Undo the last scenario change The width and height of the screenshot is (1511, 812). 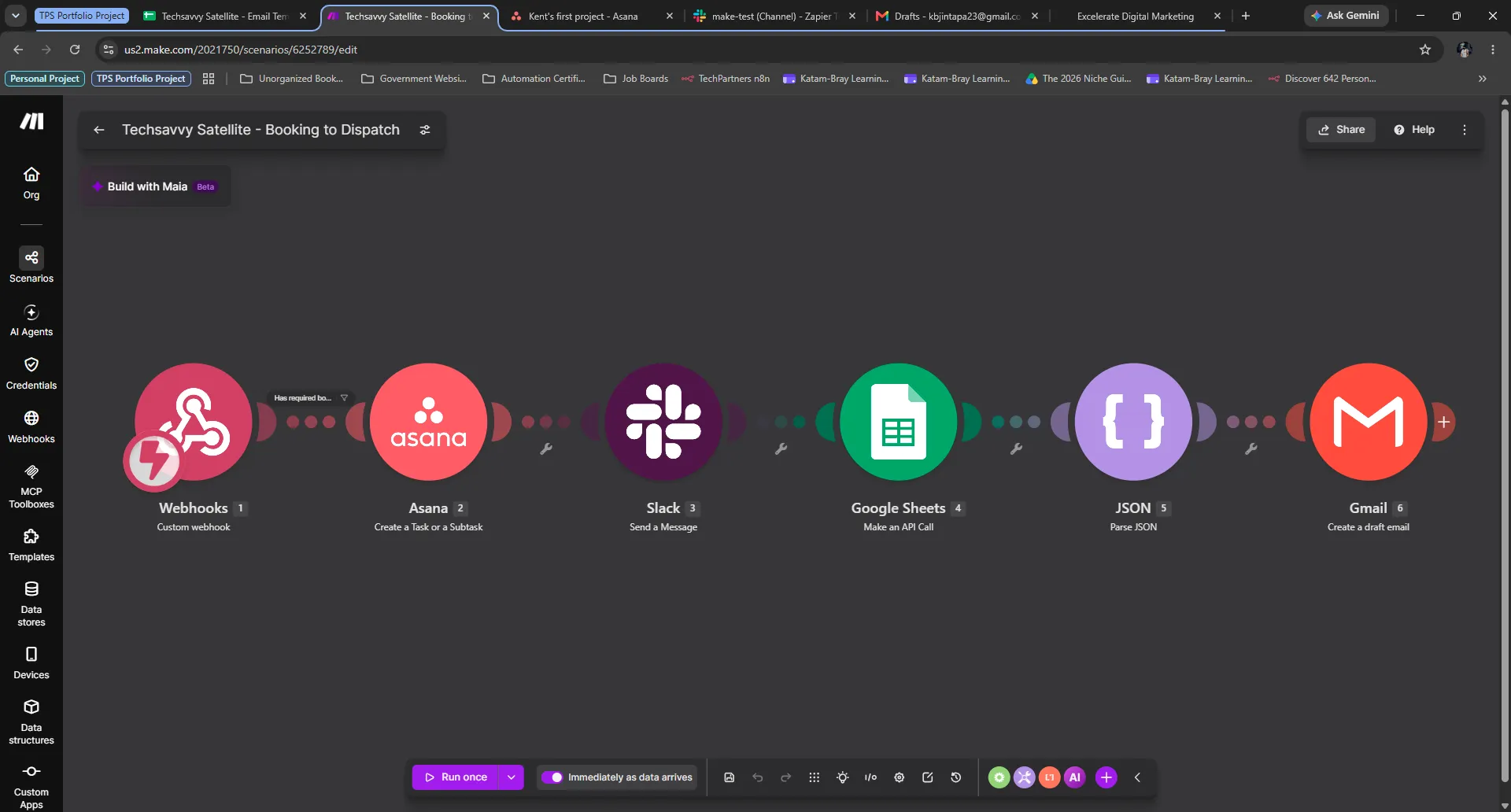(758, 777)
